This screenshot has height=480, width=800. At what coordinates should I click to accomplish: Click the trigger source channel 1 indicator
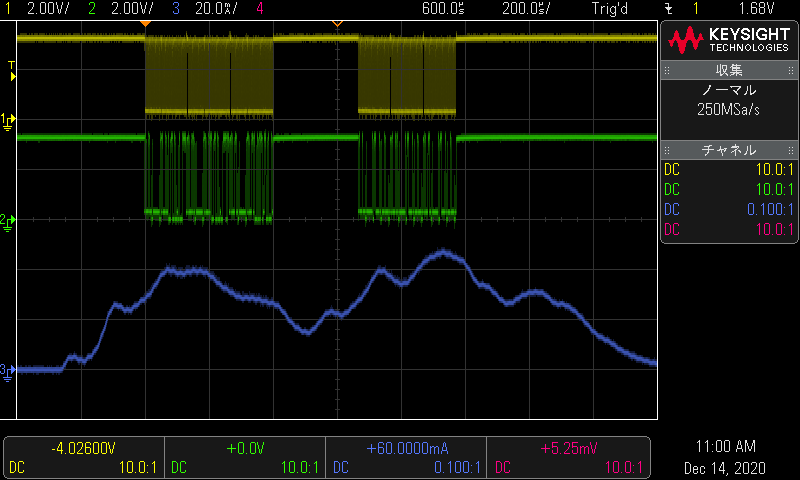click(696, 8)
